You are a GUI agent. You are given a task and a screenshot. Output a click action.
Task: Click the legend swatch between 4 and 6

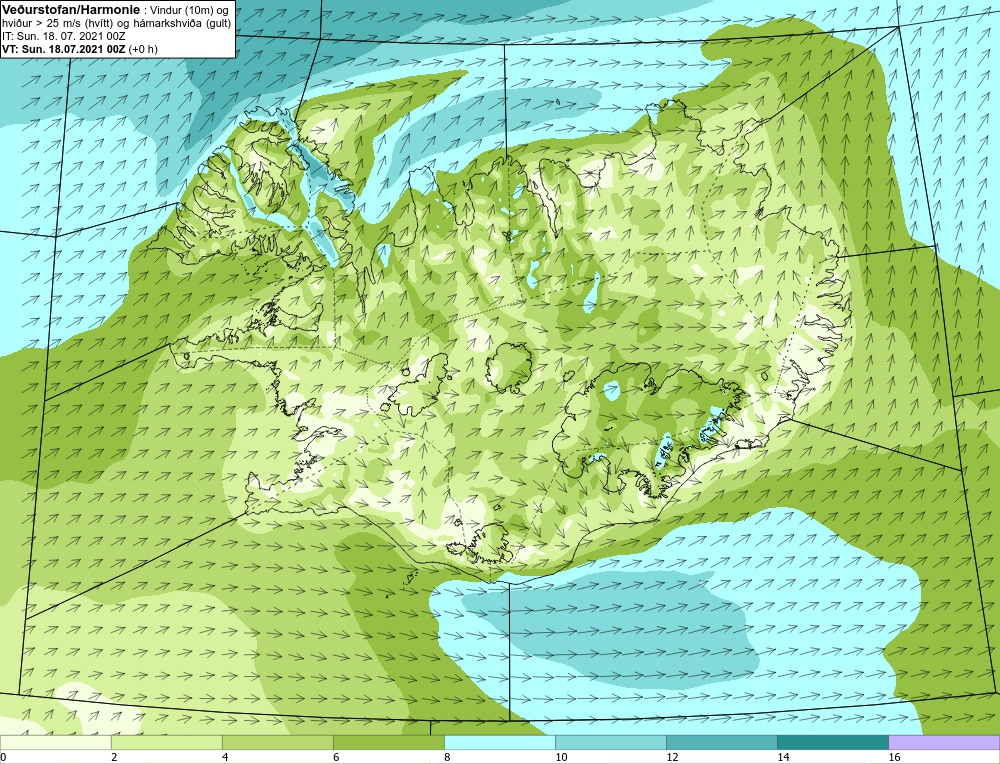(x=277, y=742)
